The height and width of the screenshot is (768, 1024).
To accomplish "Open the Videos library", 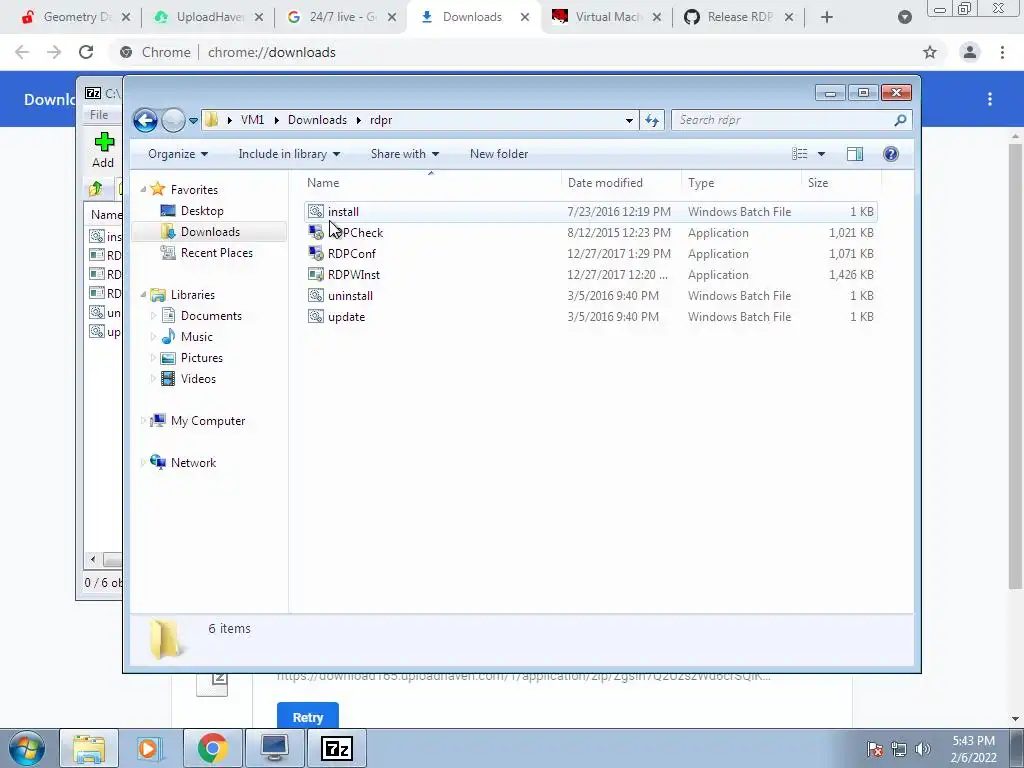I will click(x=189, y=379).
